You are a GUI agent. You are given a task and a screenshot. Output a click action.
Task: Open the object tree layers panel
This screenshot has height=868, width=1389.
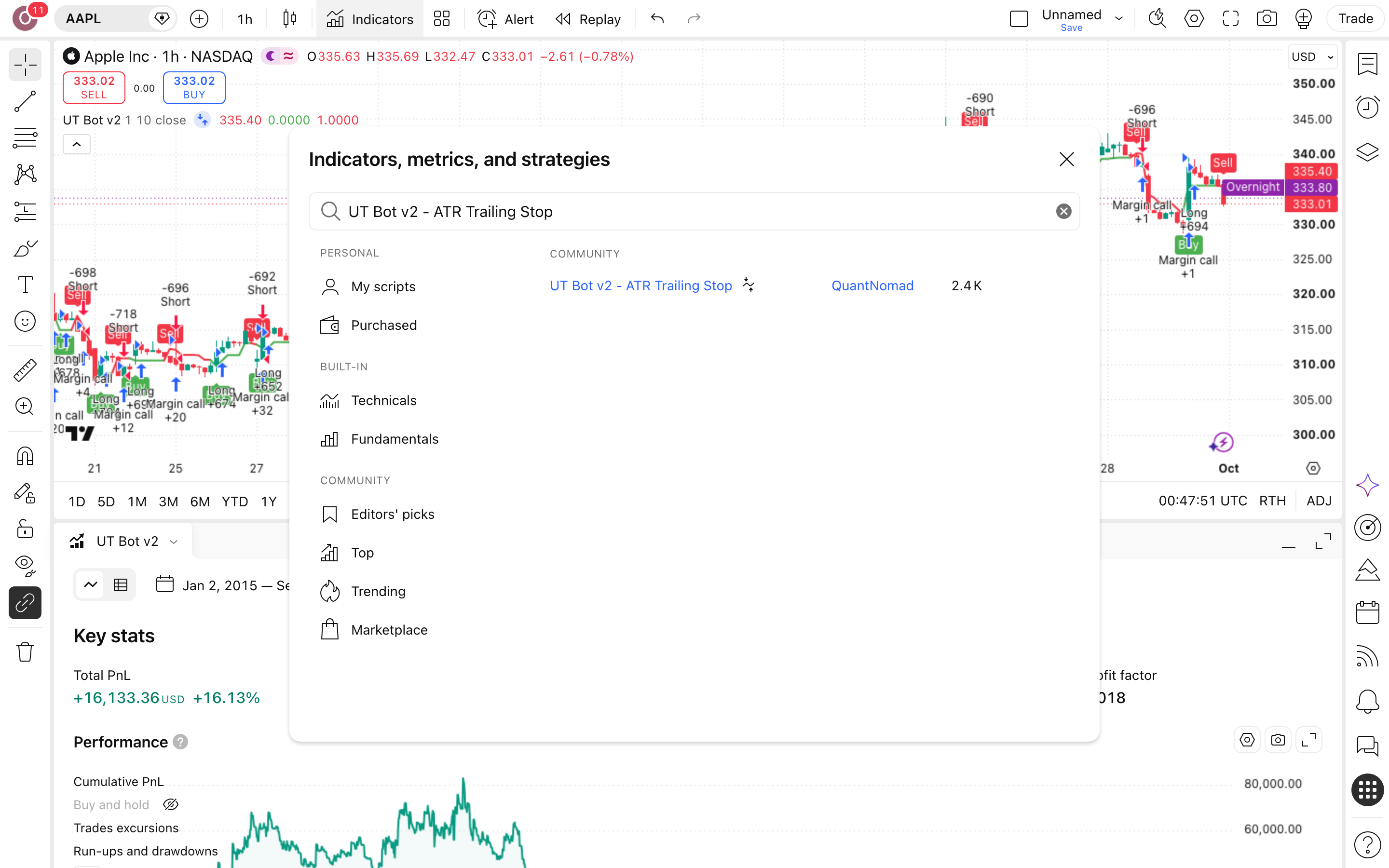click(1367, 152)
